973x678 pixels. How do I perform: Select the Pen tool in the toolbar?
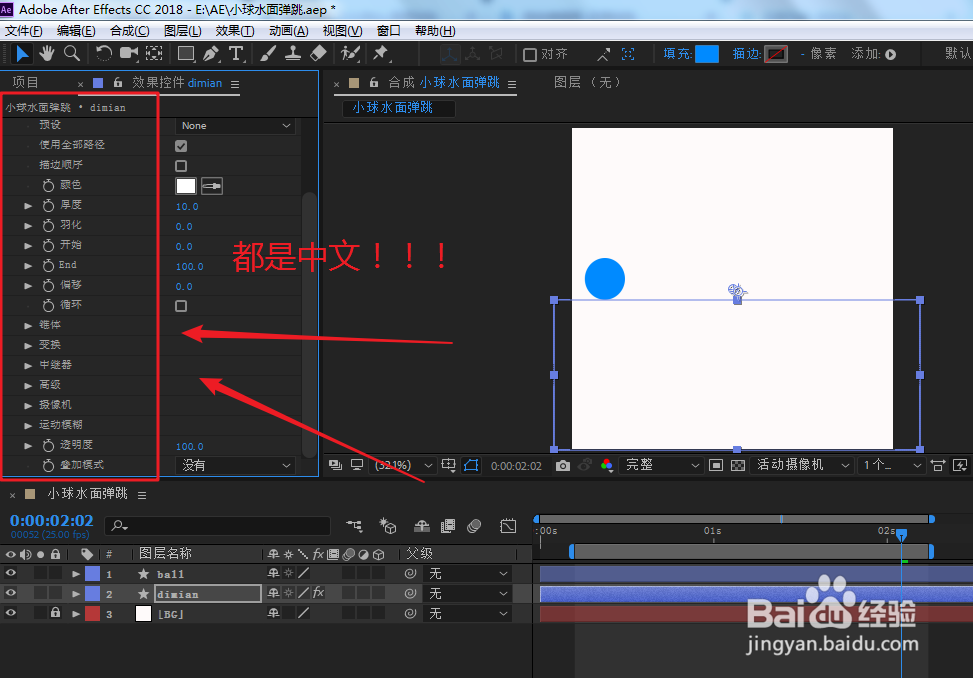click(209, 53)
